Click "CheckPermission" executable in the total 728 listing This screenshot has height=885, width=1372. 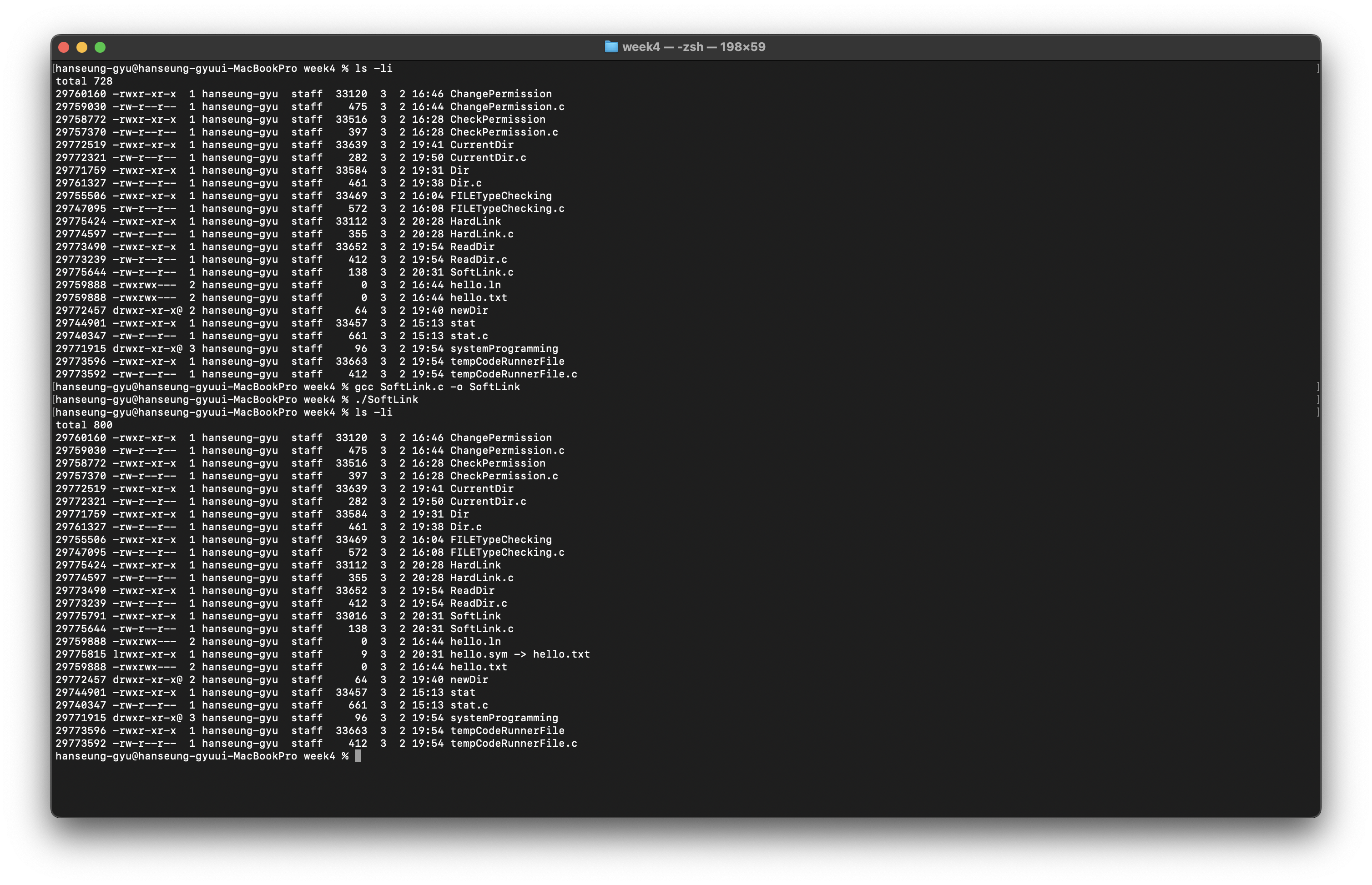coord(498,119)
